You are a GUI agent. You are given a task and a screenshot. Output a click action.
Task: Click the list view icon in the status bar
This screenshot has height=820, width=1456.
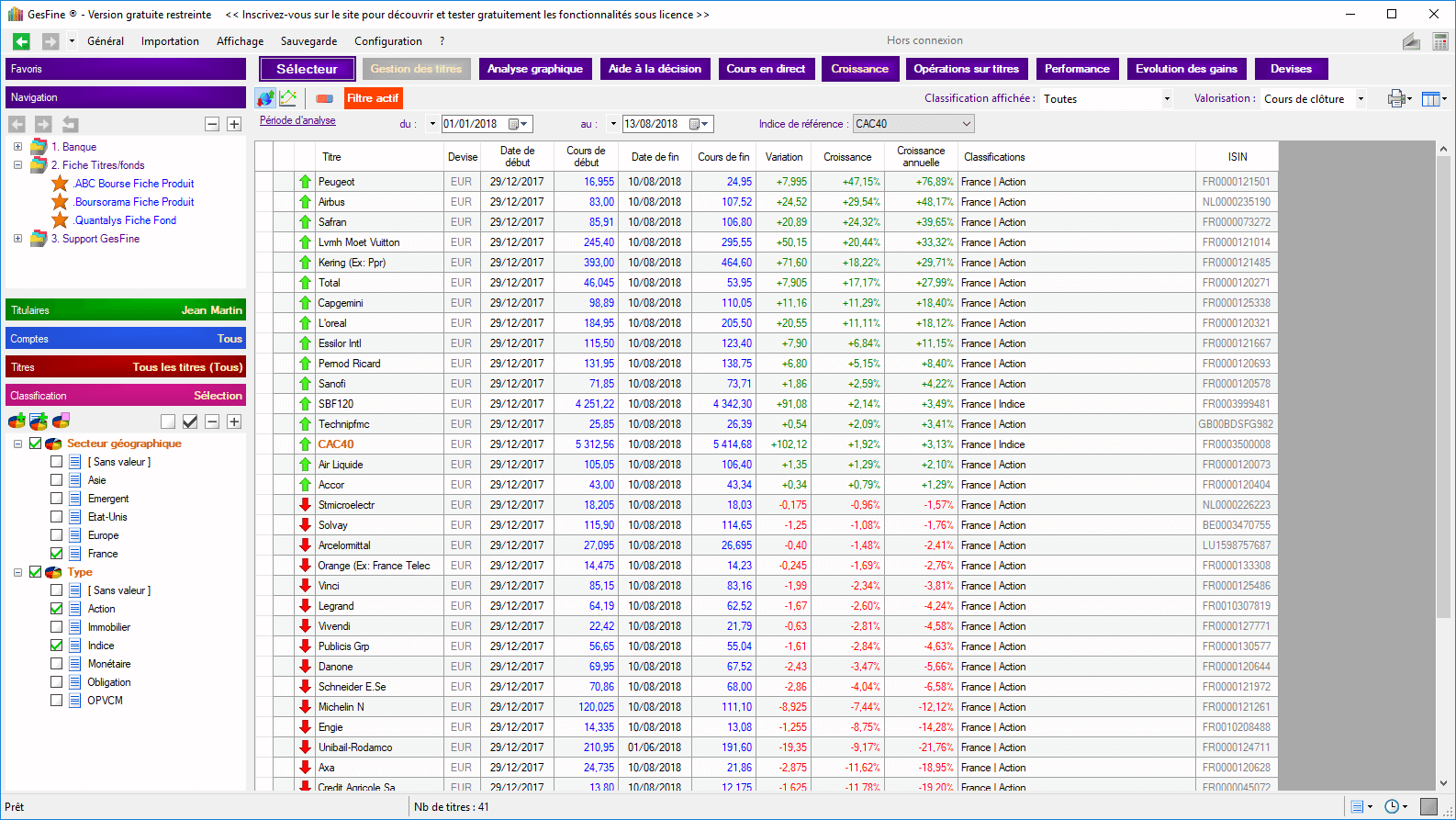pos(1358,806)
